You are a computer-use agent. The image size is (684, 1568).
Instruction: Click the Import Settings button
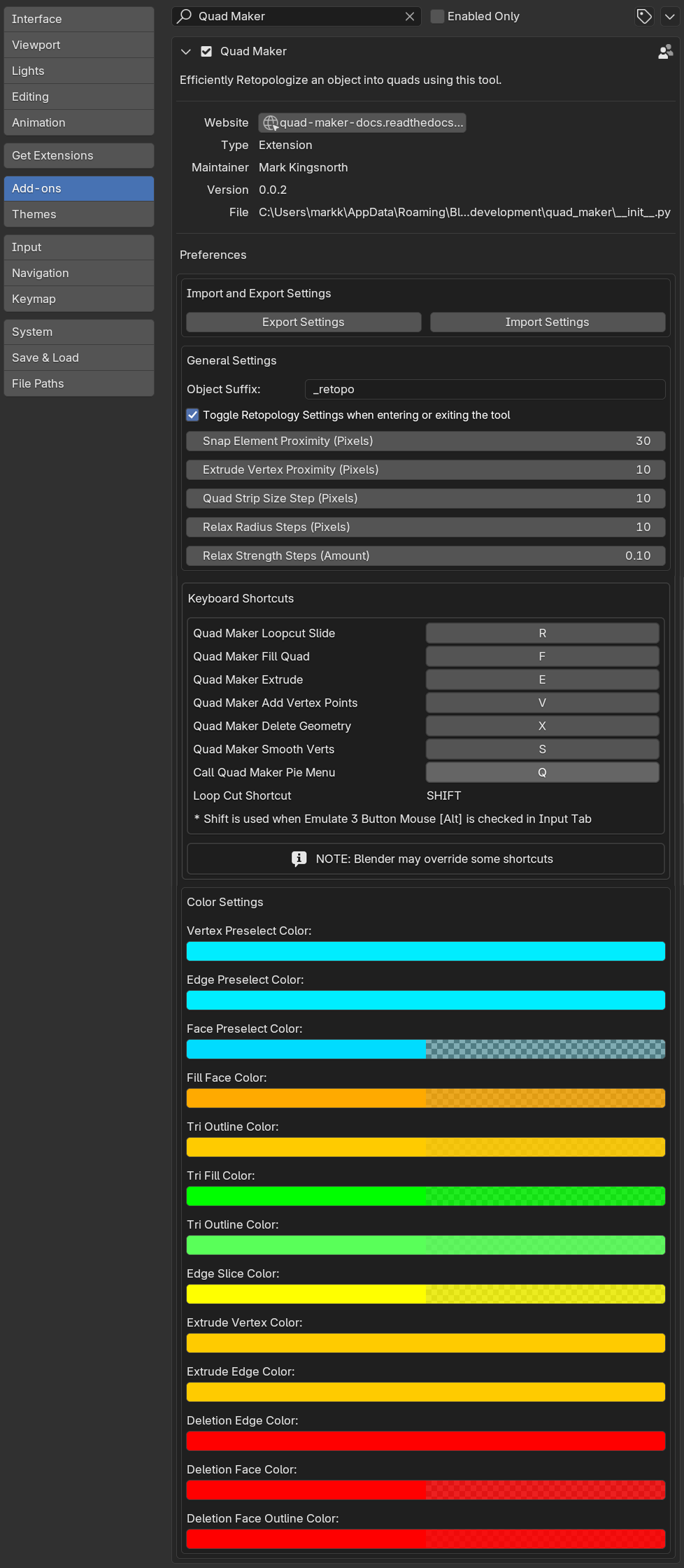[x=548, y=322]
